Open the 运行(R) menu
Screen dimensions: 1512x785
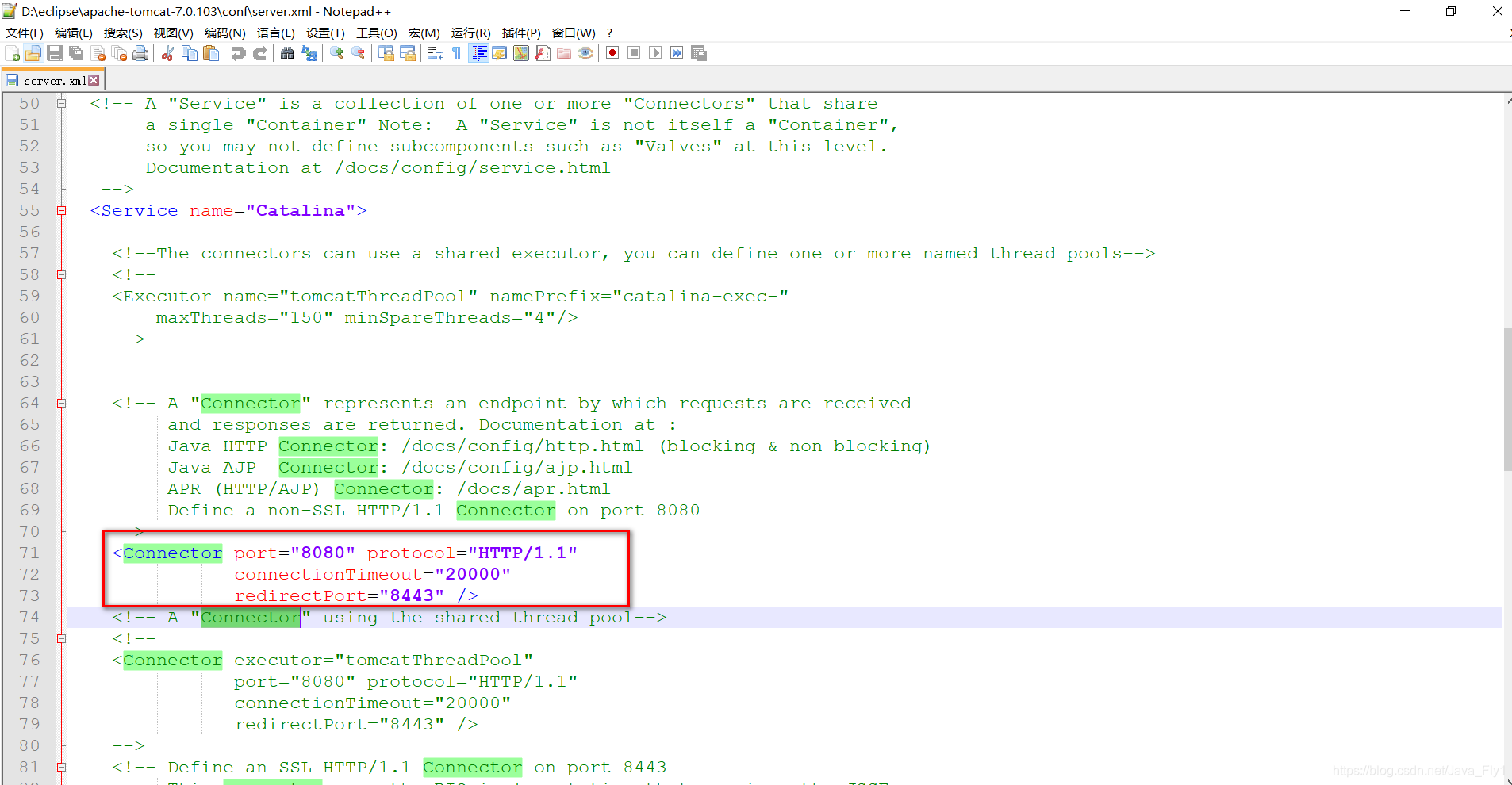pos(471,33)
